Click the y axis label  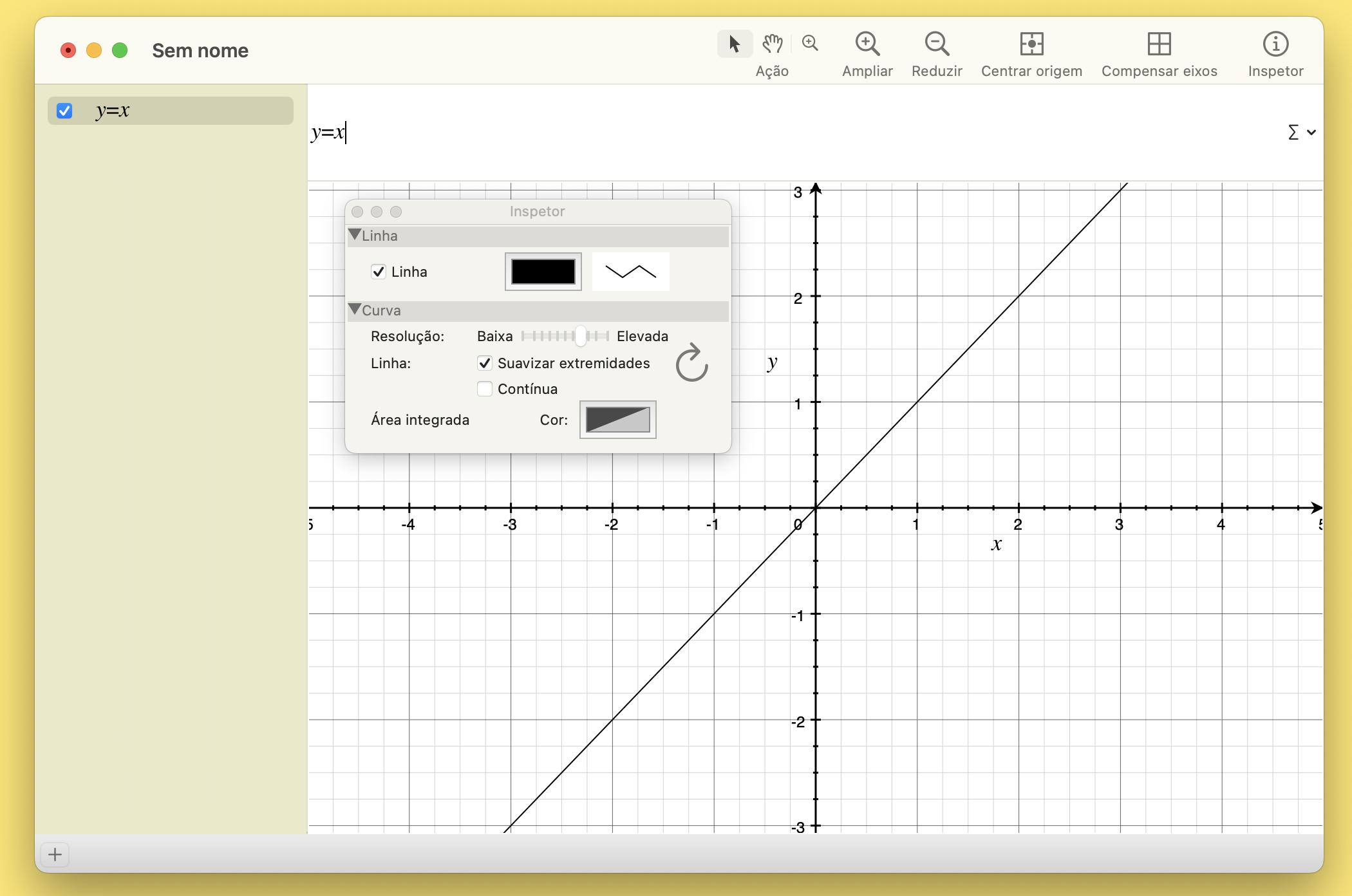pyautogui.click(x=772, y=362)
